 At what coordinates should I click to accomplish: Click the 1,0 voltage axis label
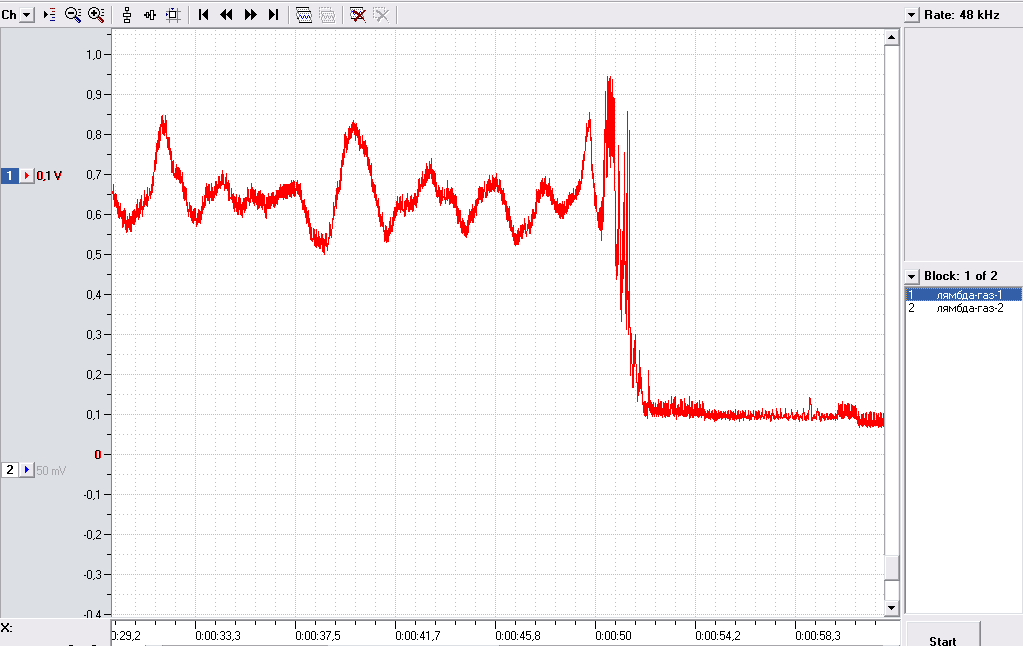point(94,55)
